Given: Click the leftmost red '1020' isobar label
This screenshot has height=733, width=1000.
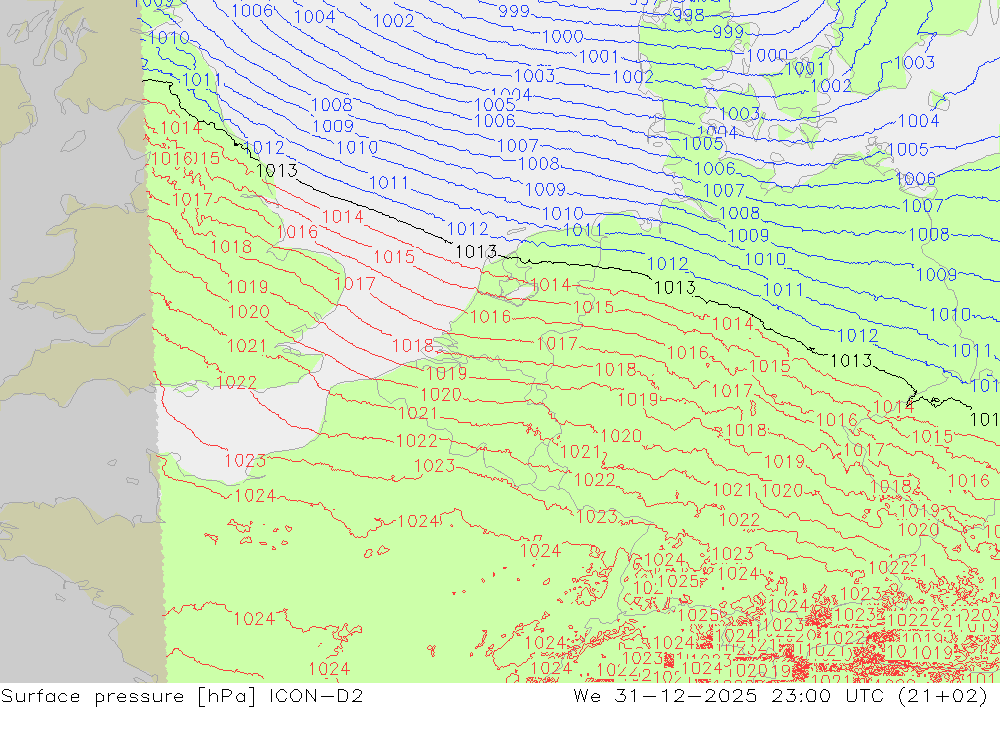Looking at the screenshot, I should (249, 312).
